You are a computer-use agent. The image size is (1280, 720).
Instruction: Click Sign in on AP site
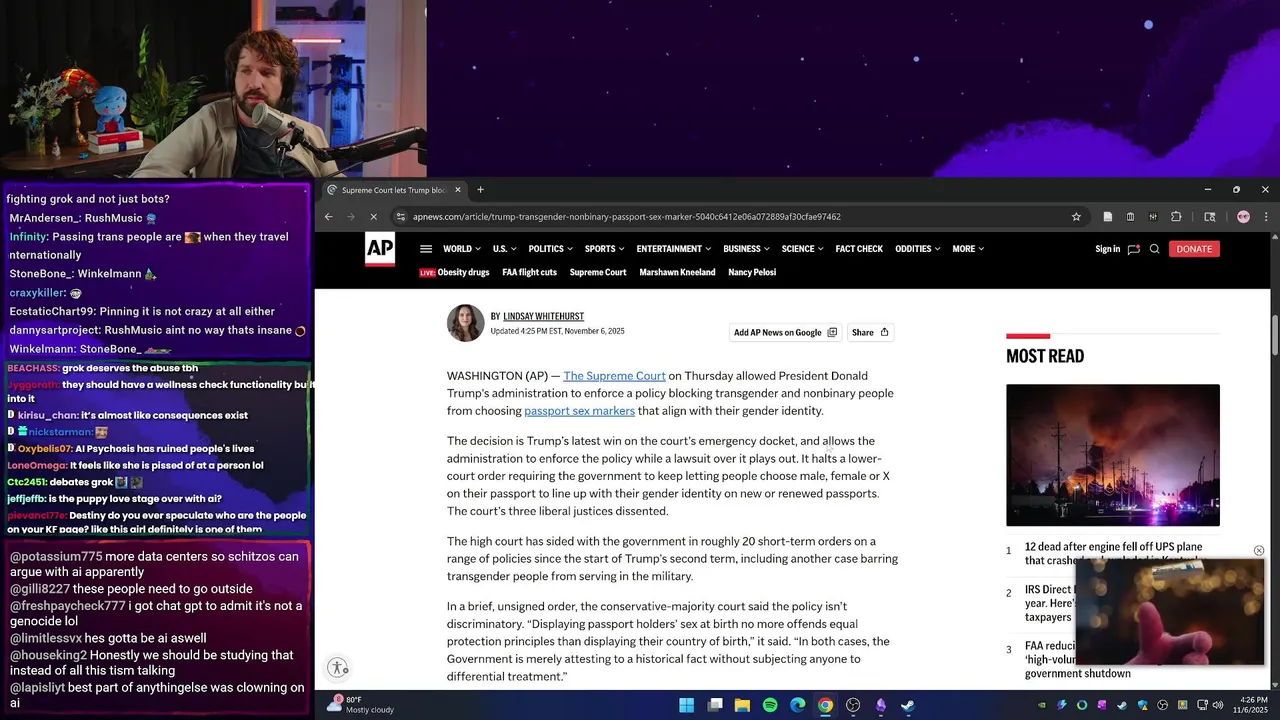click(x=1107, y=249)
